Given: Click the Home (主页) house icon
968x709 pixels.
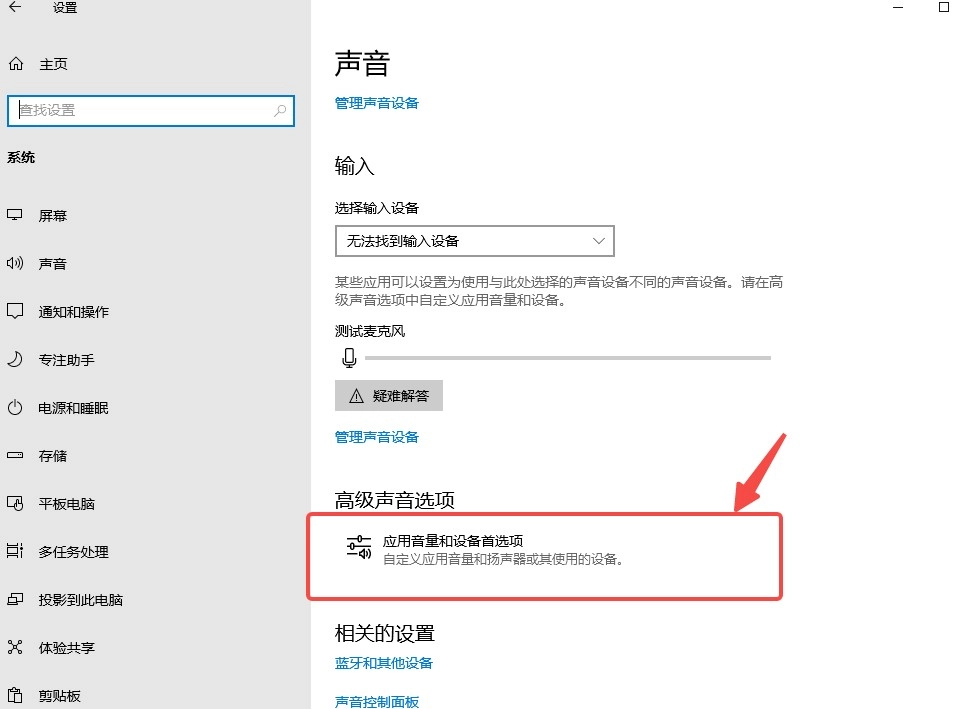Looking at the screenshot, I should (15, 64).
